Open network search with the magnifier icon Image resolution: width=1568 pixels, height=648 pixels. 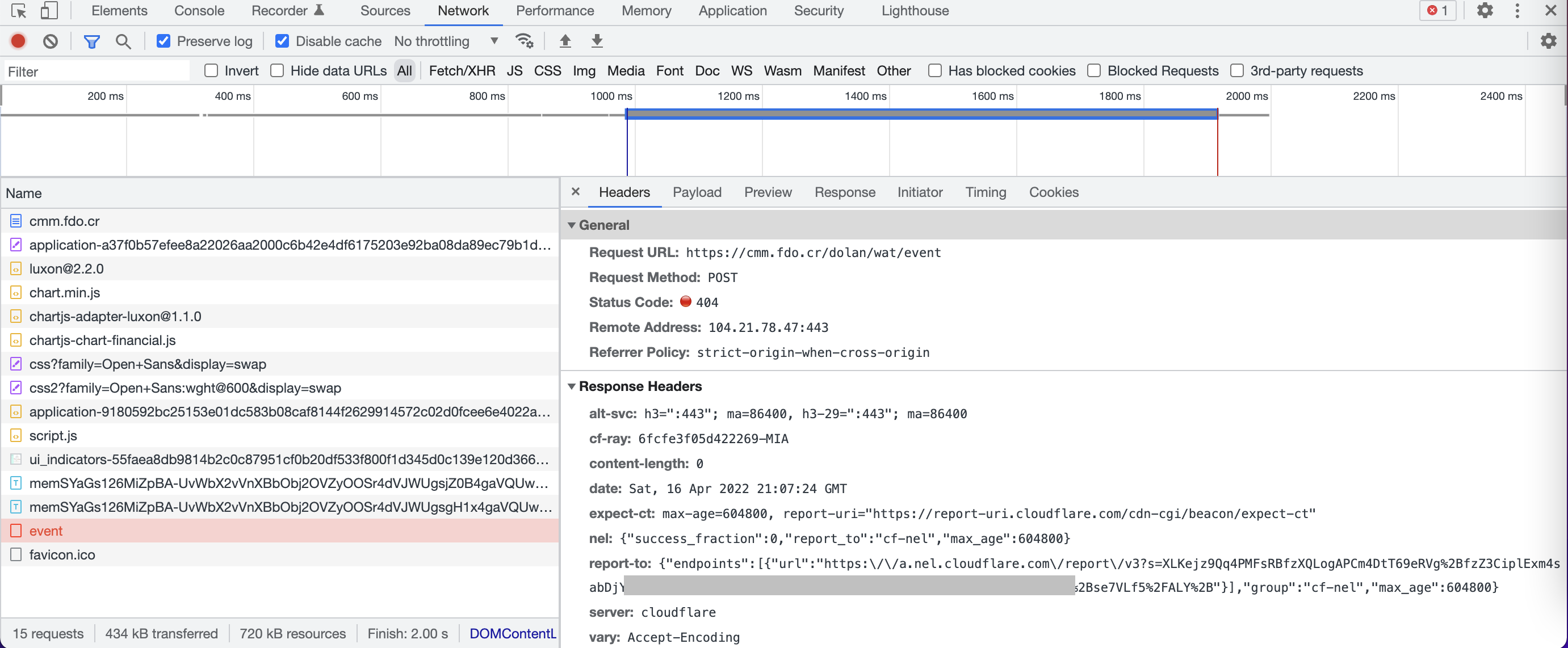(x=123, y=41)
